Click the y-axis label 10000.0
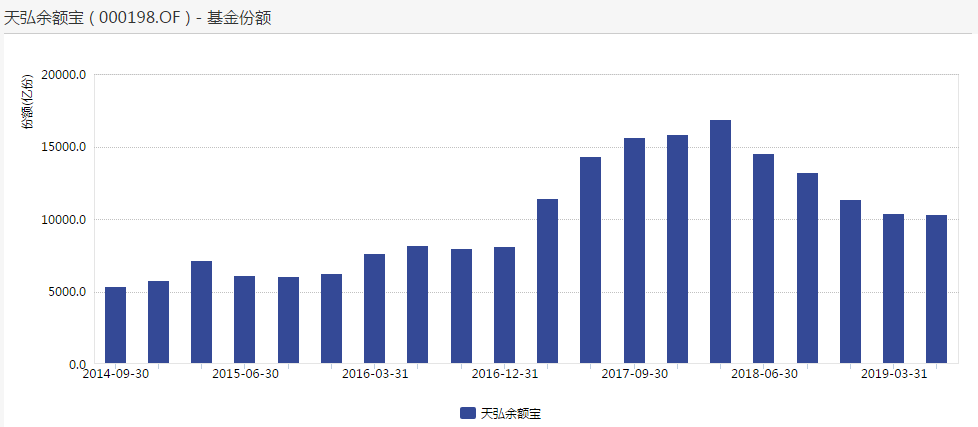Screen dimensions: 978x427 click(63, 219)
